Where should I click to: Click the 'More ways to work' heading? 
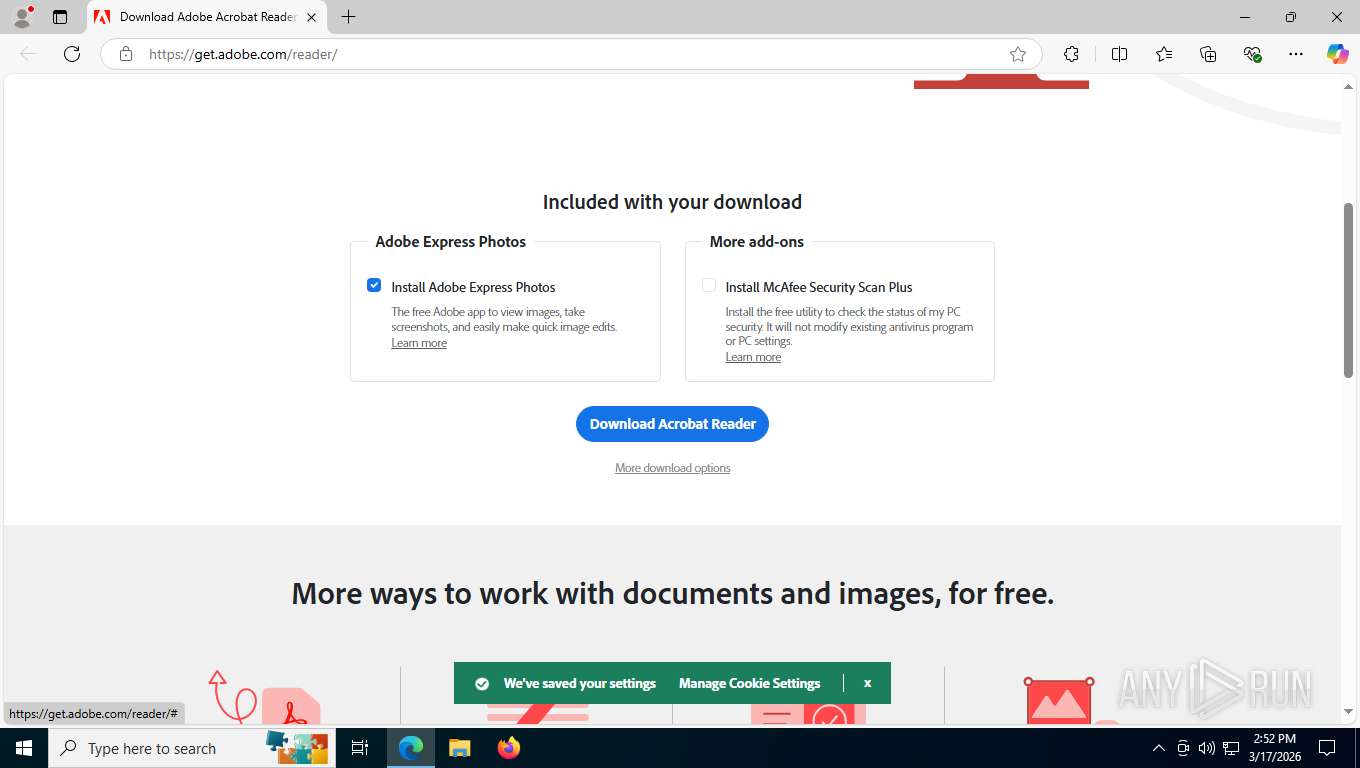coord(672,594)
